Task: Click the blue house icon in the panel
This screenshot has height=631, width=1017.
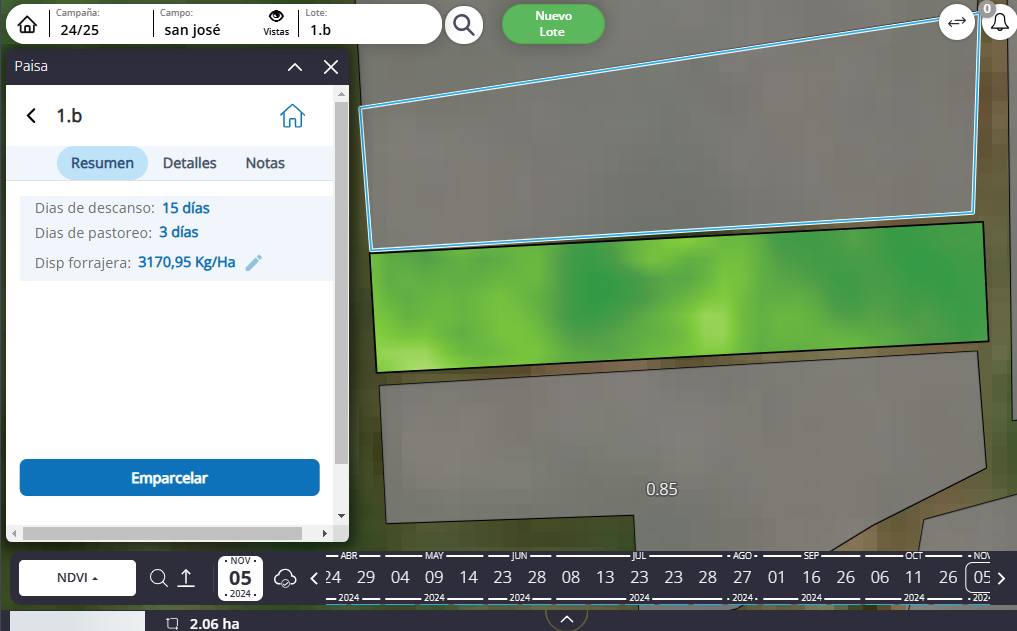Action: tap(292, 116)
